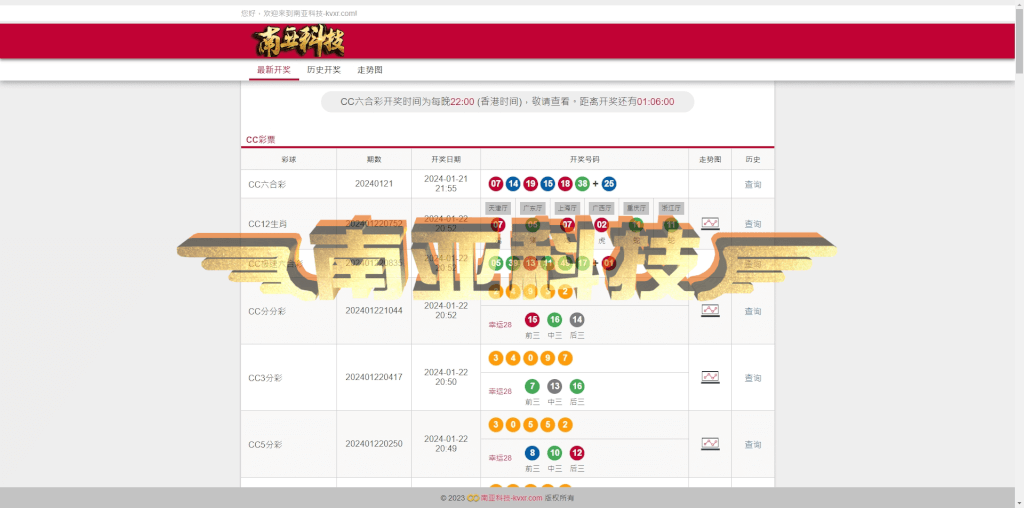The width and height of the screenshot is (1024, 508).
Task: Click the 历史 column header
Action: click(x=752, y=159)
